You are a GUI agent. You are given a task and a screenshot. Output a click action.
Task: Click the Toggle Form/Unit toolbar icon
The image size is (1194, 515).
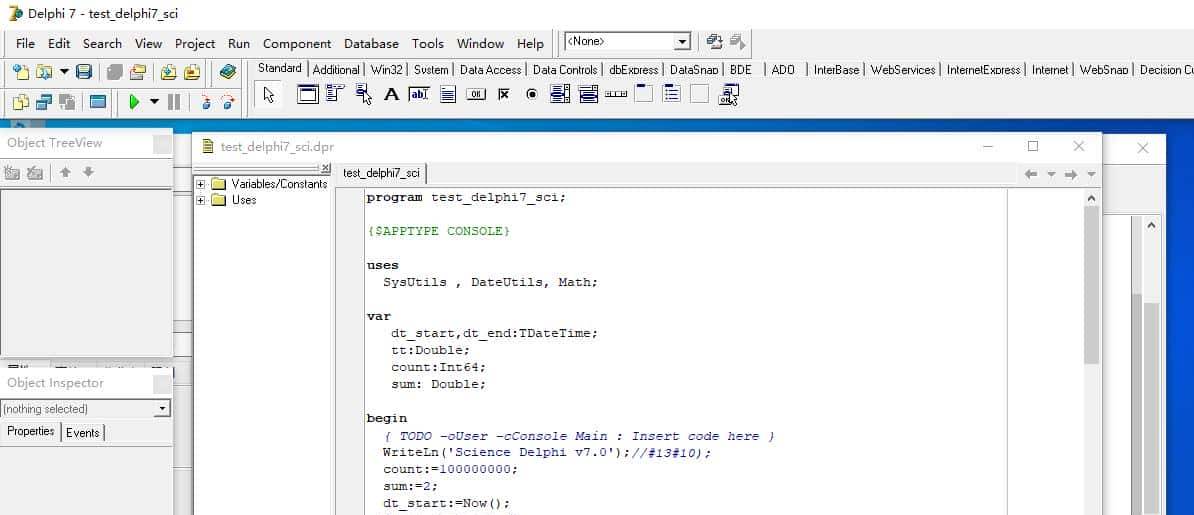(67, 101)
